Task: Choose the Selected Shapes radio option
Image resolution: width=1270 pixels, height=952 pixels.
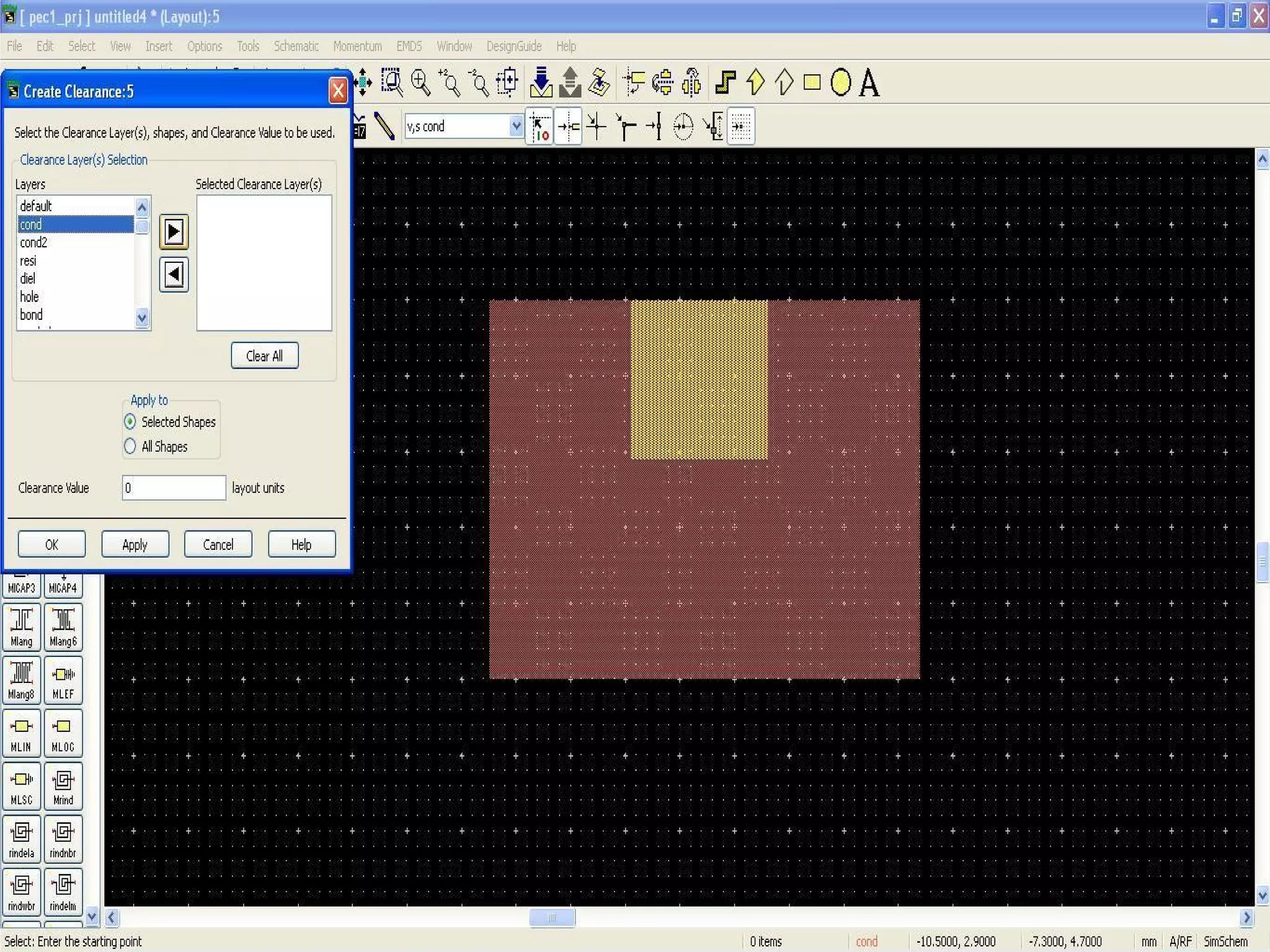Action: click(130, 422)
